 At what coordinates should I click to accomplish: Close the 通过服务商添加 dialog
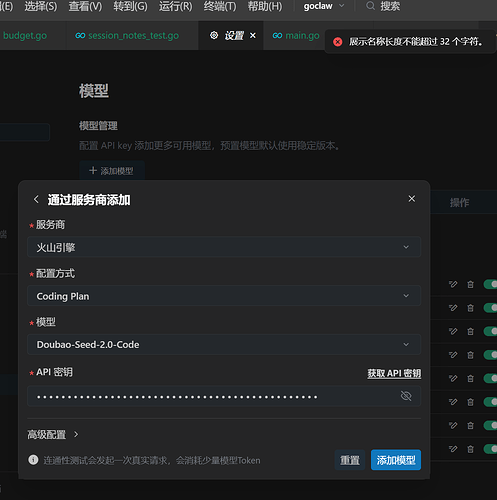pyautogui.click(x=412, y=199)
